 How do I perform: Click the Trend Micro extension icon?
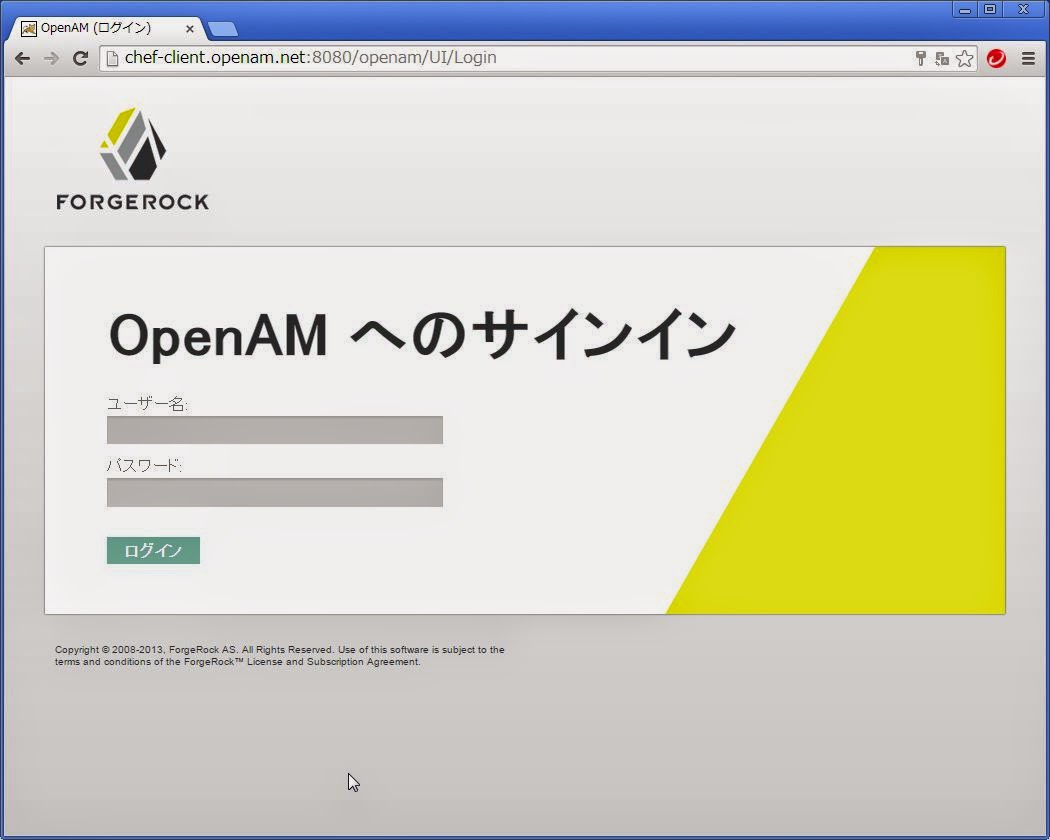(x=995, y=58)
